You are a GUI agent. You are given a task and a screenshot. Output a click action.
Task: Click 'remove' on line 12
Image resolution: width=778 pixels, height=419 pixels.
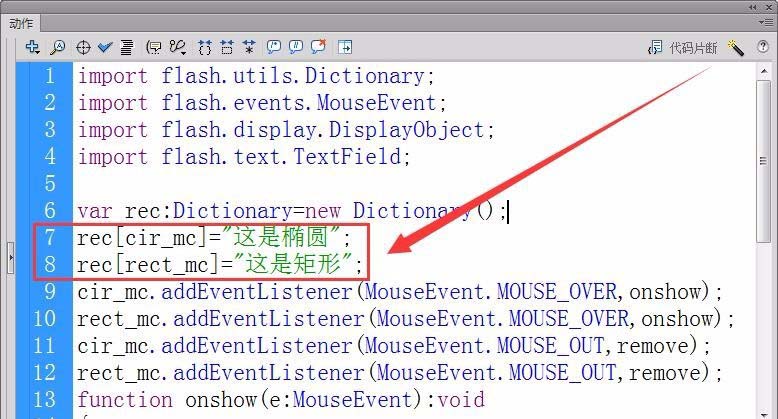pyautogui.click(x=665, y=373)
